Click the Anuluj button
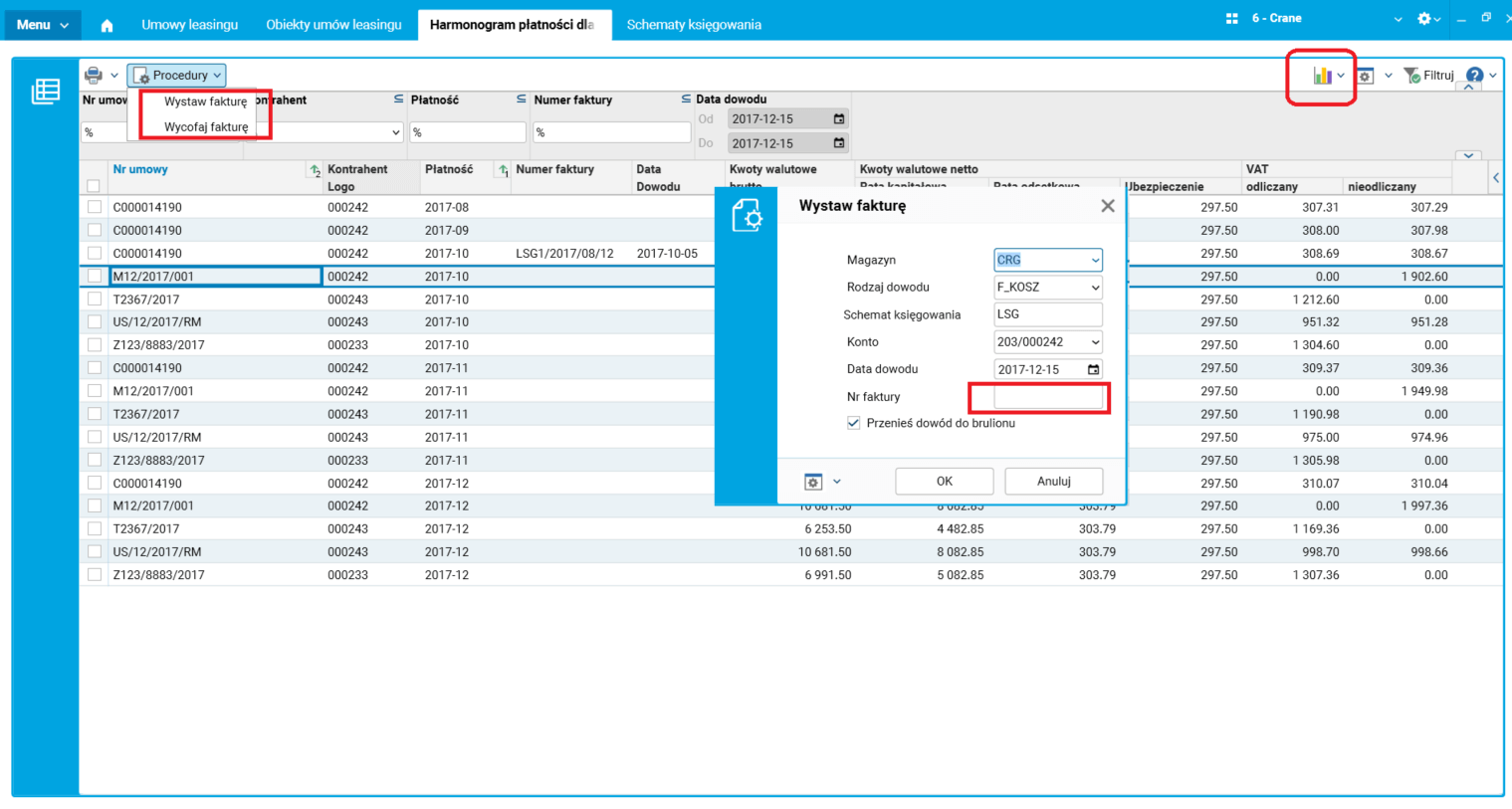Viewport: 1512px width, 809px height. coord(1053,482)
